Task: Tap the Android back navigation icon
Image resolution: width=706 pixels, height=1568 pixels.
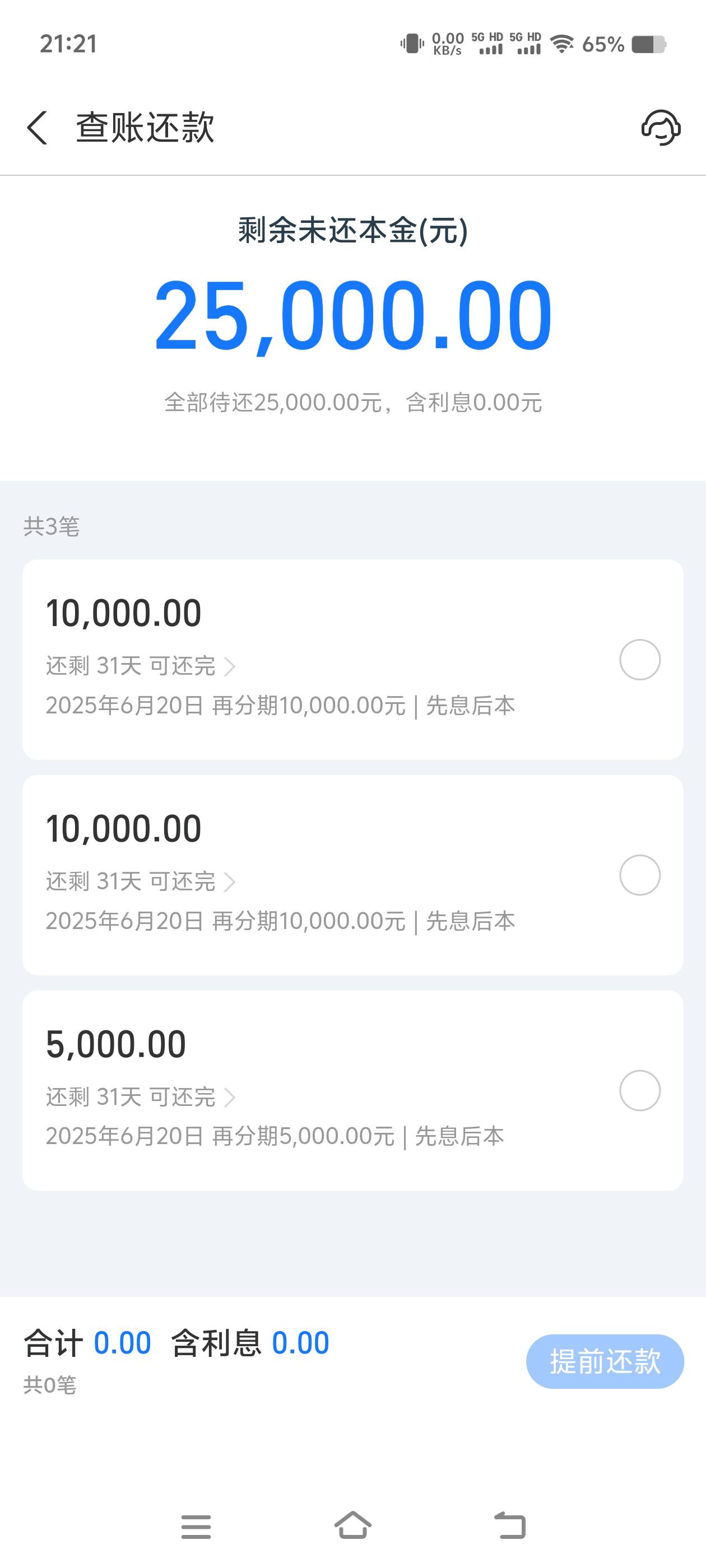Action: (509, 1525)
